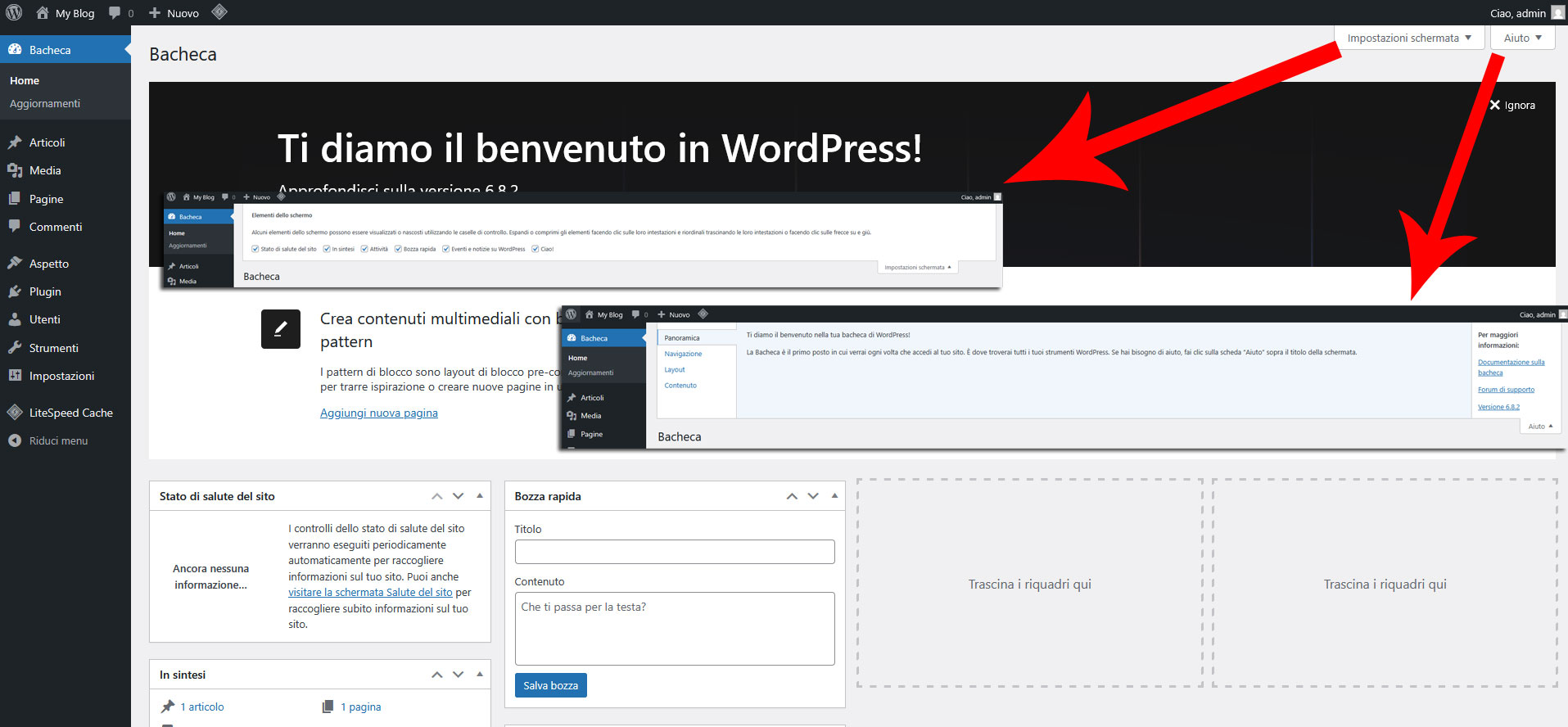Screen dimensions: 1568x727
Task: Click Salva bozza button
Action: tap(550, 685)
